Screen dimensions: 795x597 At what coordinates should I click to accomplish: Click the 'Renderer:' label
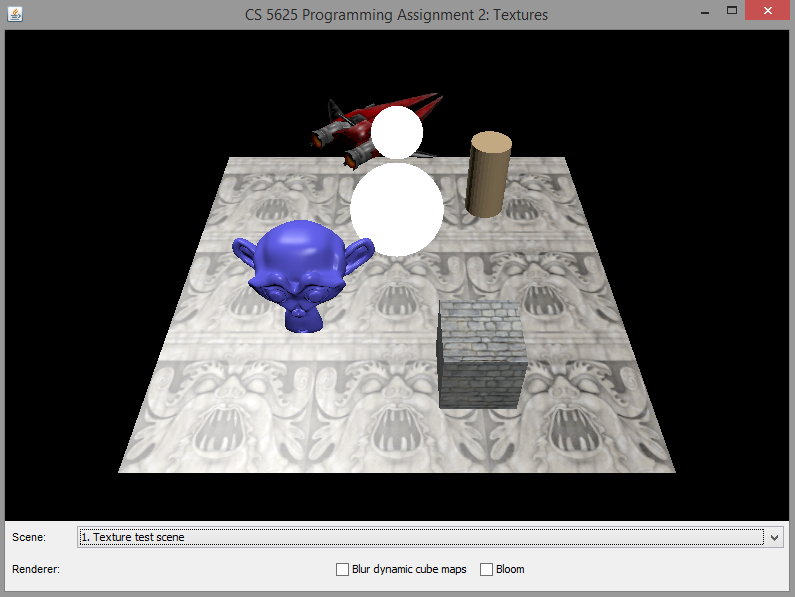point(36,569)
